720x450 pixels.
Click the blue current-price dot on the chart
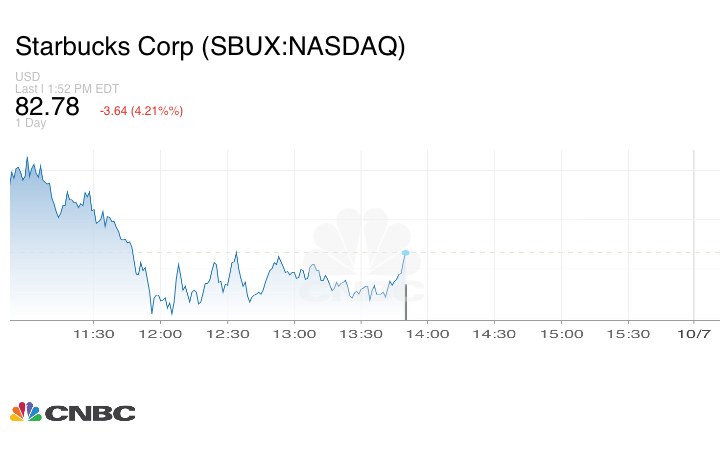(405, 253)
